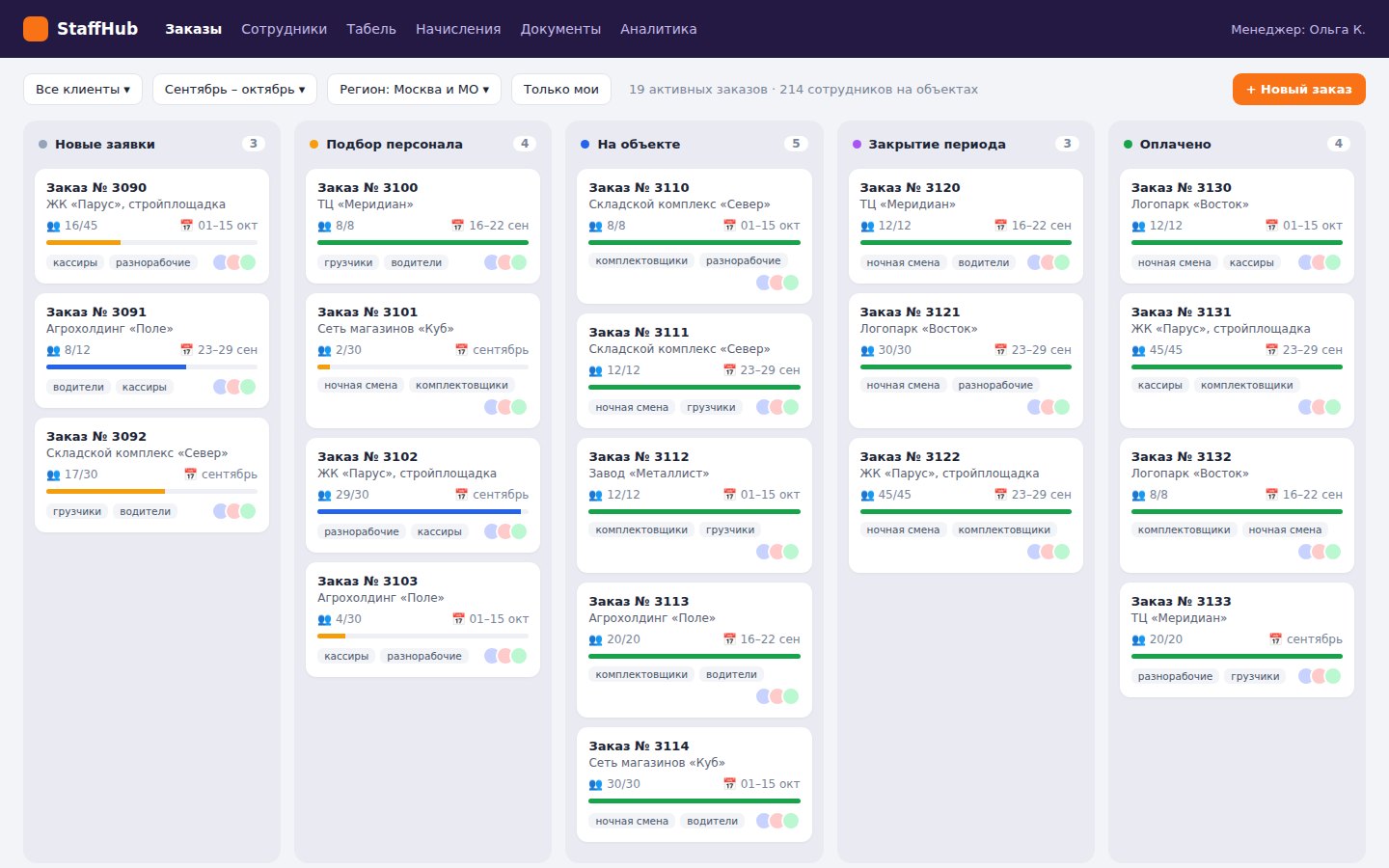Open the card title Заказ № 3101
The height and width of the screenshot is (868, 1389).
(x=368, y=312)
